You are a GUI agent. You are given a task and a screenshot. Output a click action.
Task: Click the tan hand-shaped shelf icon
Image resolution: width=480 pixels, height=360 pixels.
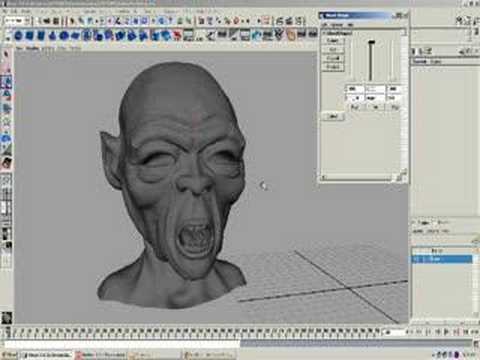pyautogui.click(x=291, y=35)
